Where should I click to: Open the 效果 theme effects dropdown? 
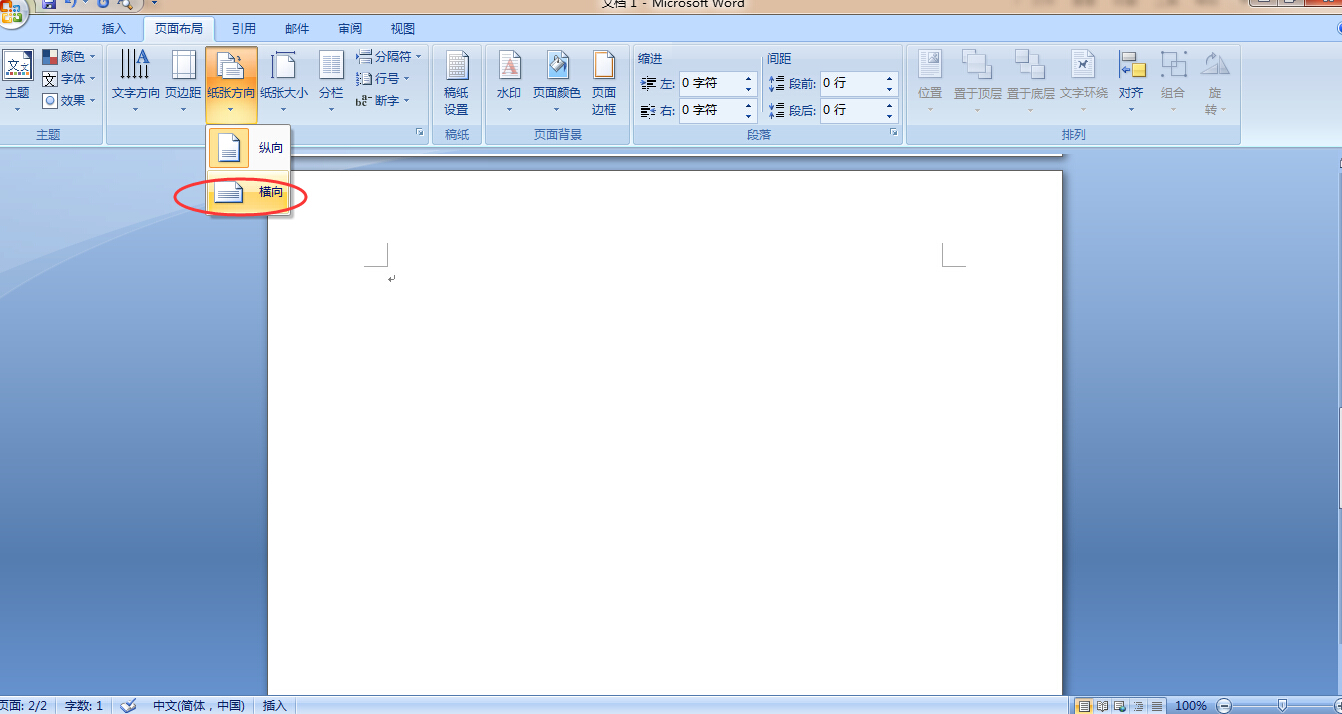(69, 100)
